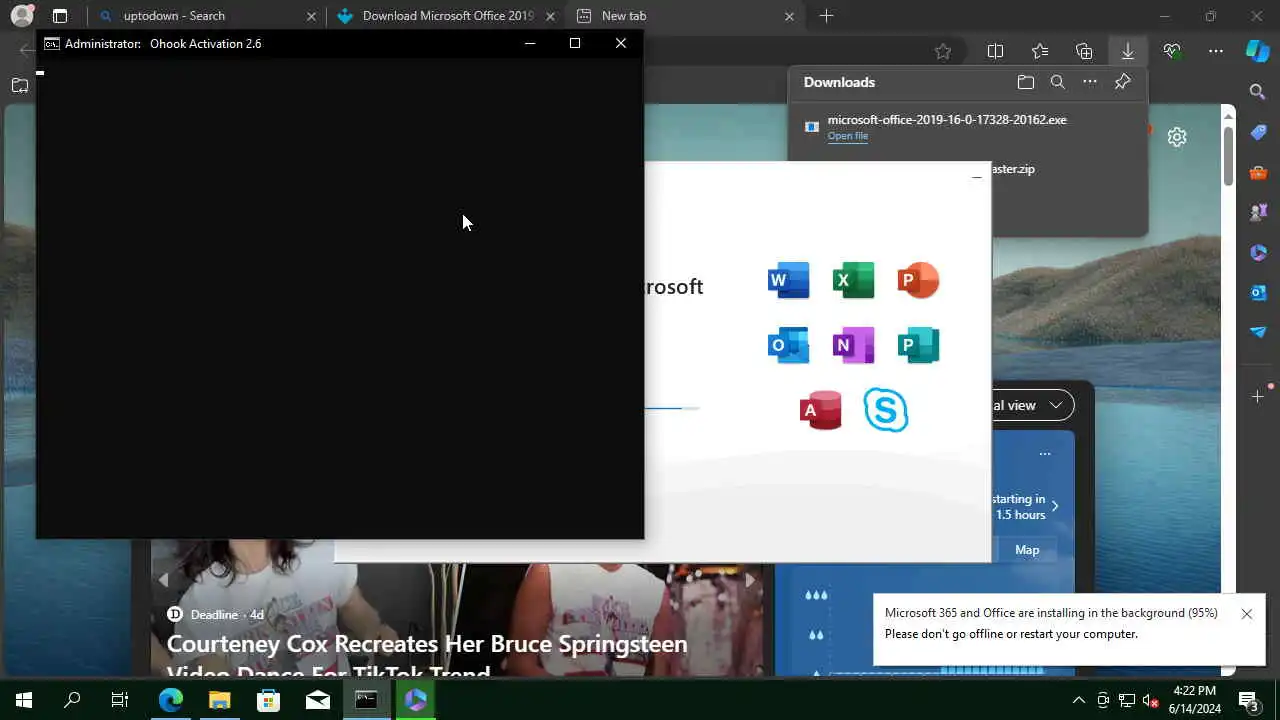1280x720 pixels.
Task: Open the Favorites list icon
Action: point(1040,52)
